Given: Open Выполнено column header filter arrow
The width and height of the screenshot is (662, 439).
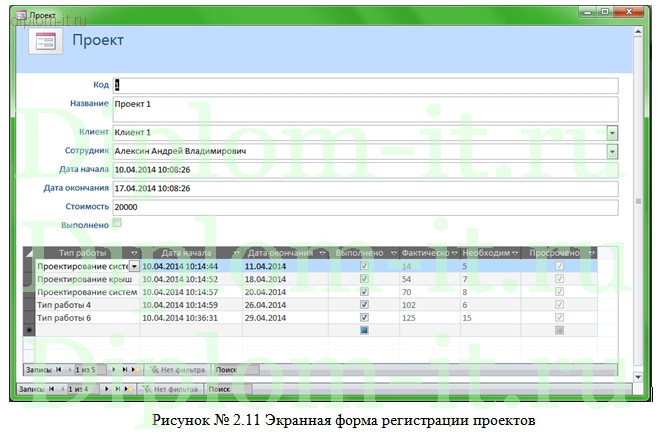Looking at the screenshot, I should coord(393,253).
